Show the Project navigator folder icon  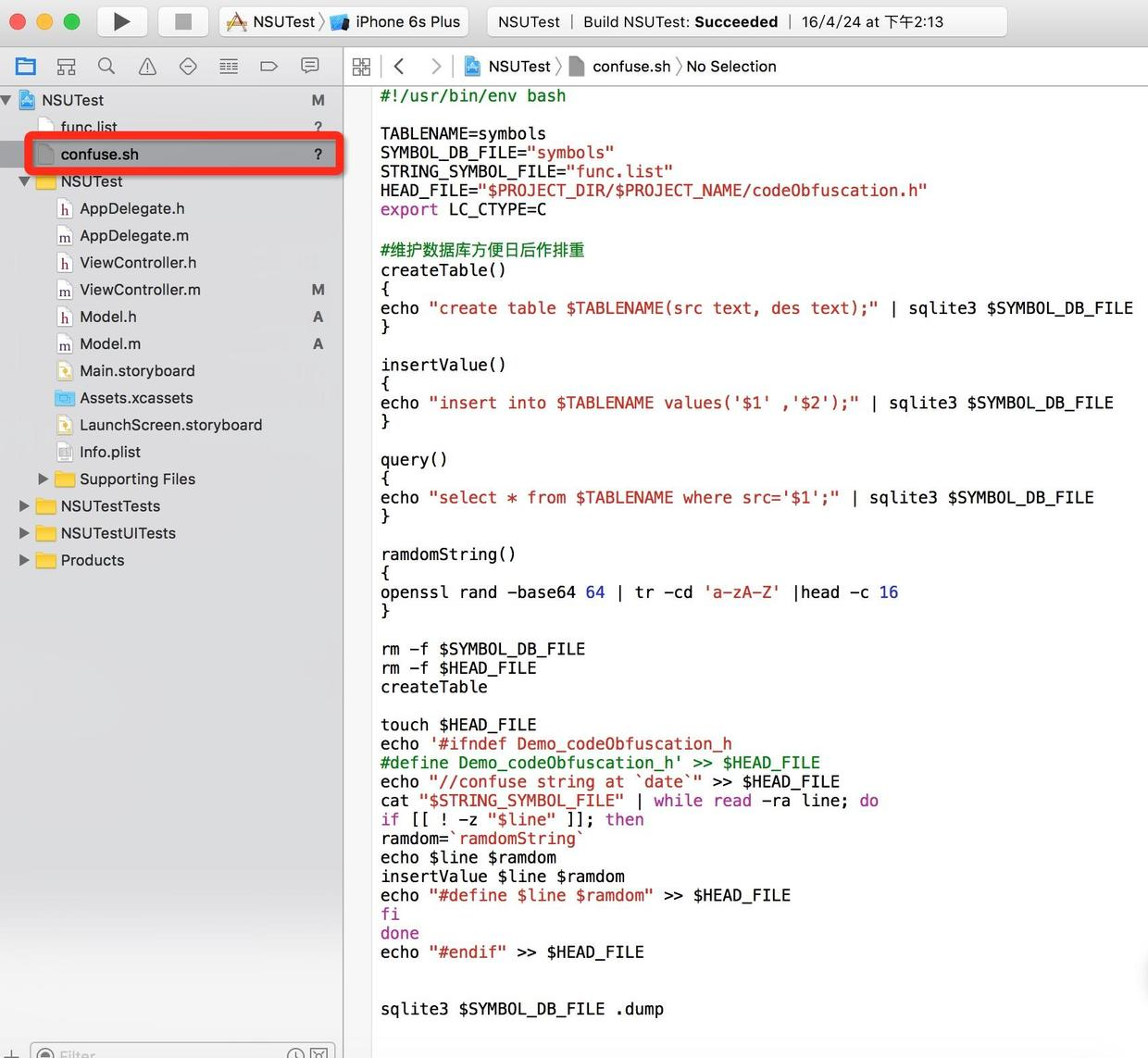coord(26,66)
